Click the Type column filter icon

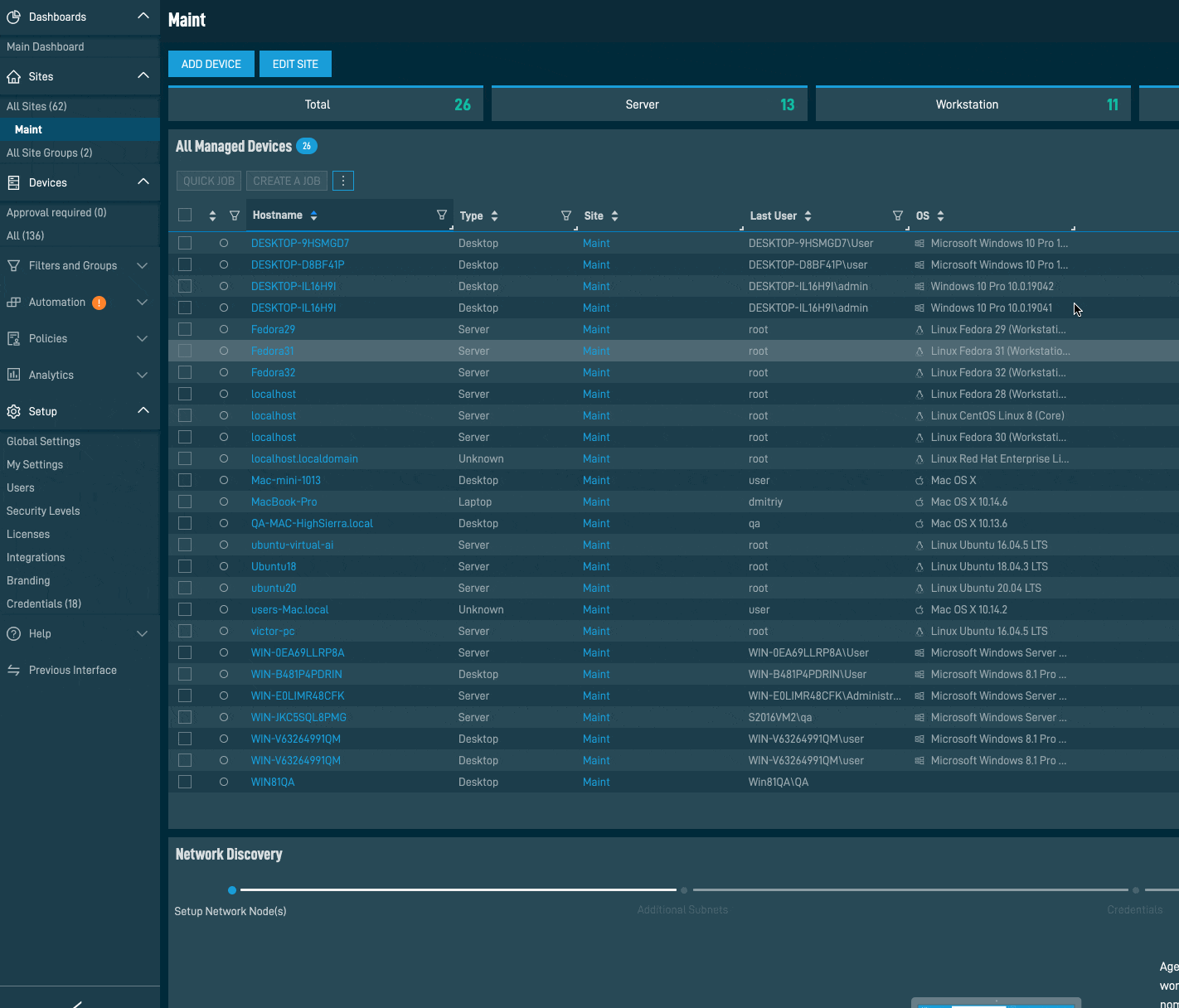[566, 216]
